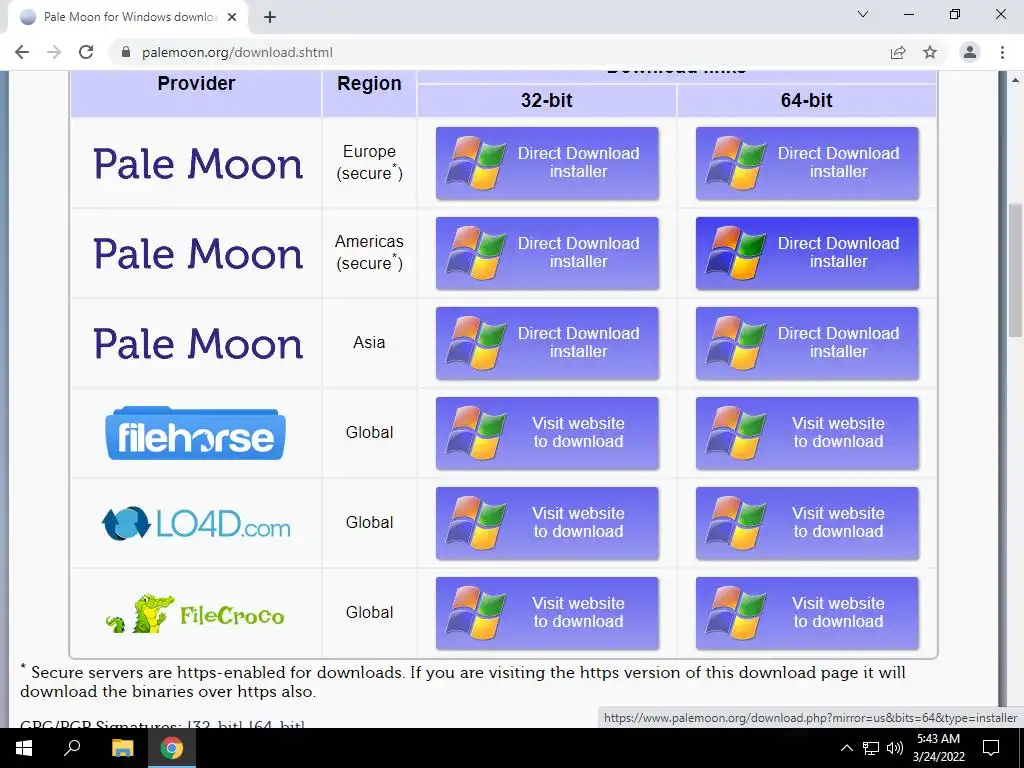Click the Asia region cell
This screenshot has height=768, width=1024.
click(x=369, y=343)
